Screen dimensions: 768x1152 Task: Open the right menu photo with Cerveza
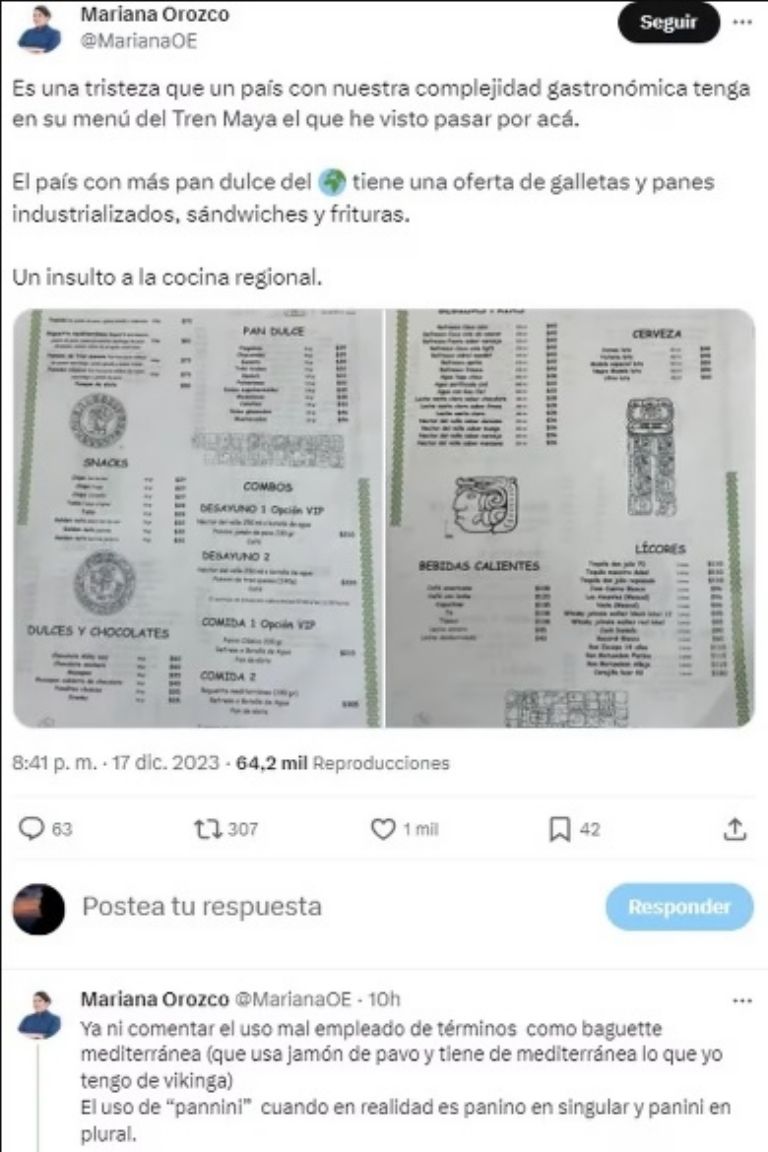click(570, 518)
